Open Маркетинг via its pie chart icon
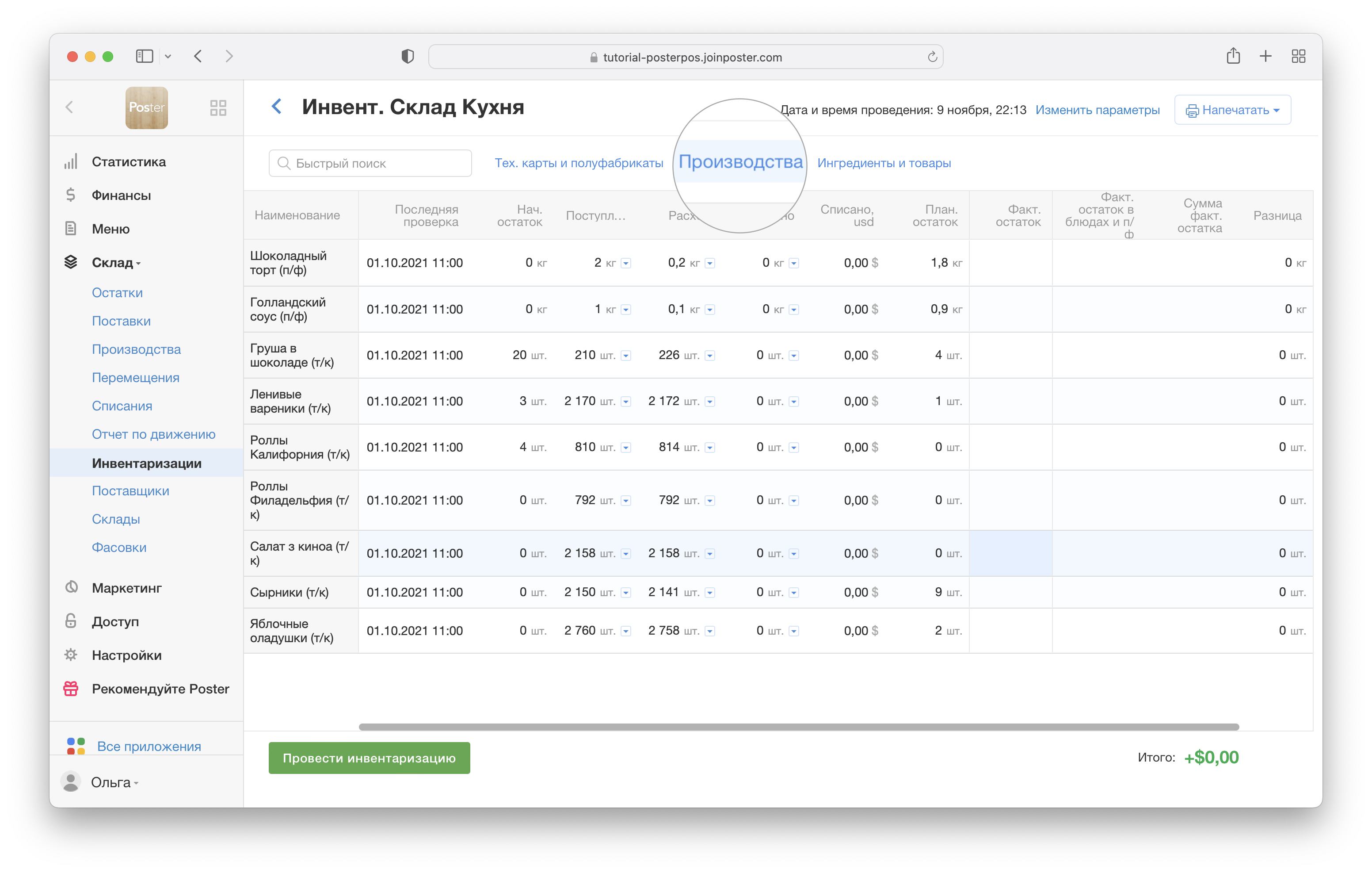Image resolution: width=1372 pixels, height=873 pixels. pyautogui.click(x=71, y=587)
